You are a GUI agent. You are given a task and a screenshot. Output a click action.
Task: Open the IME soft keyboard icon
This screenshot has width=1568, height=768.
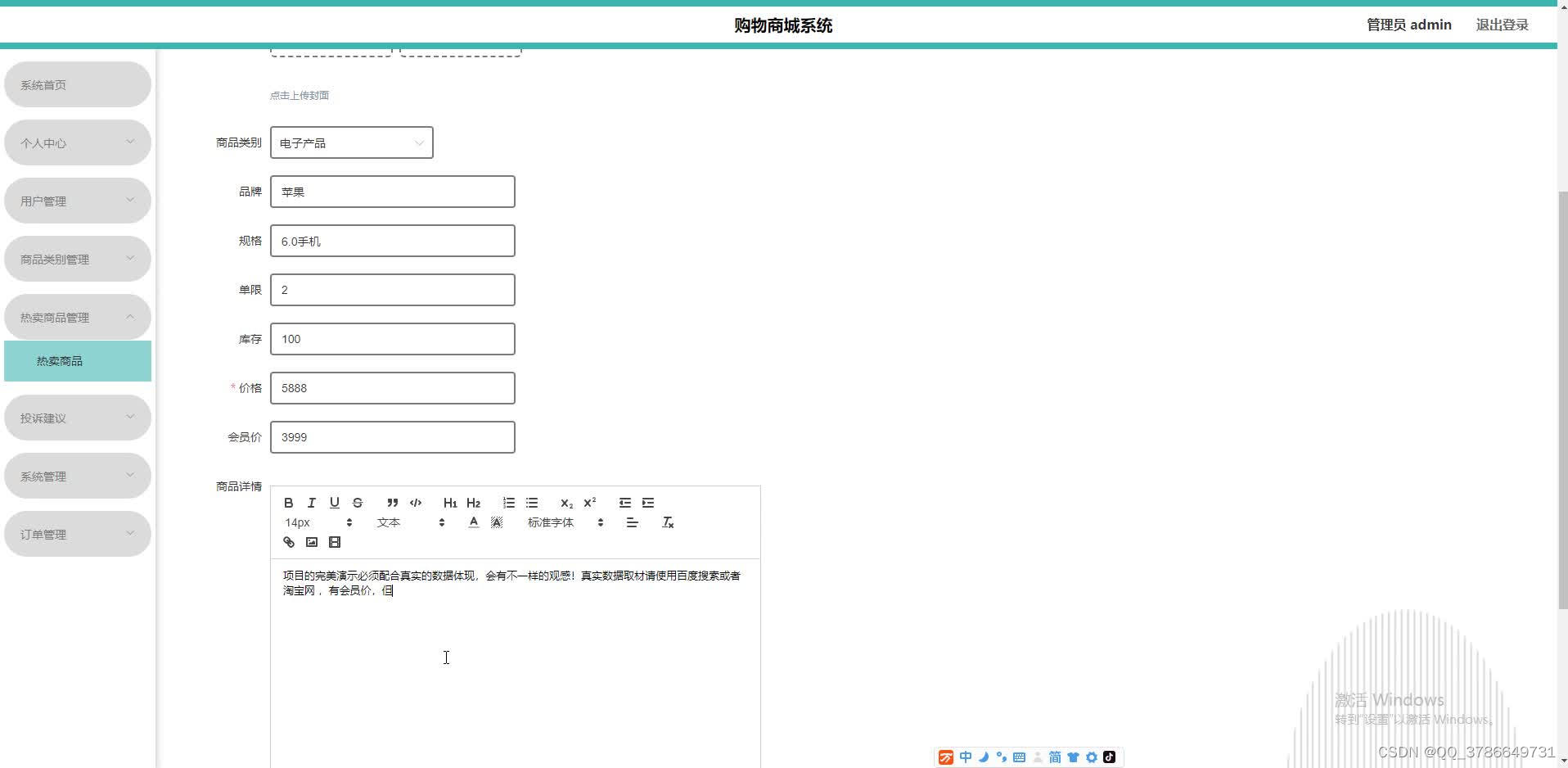[x=1019, y=757]
